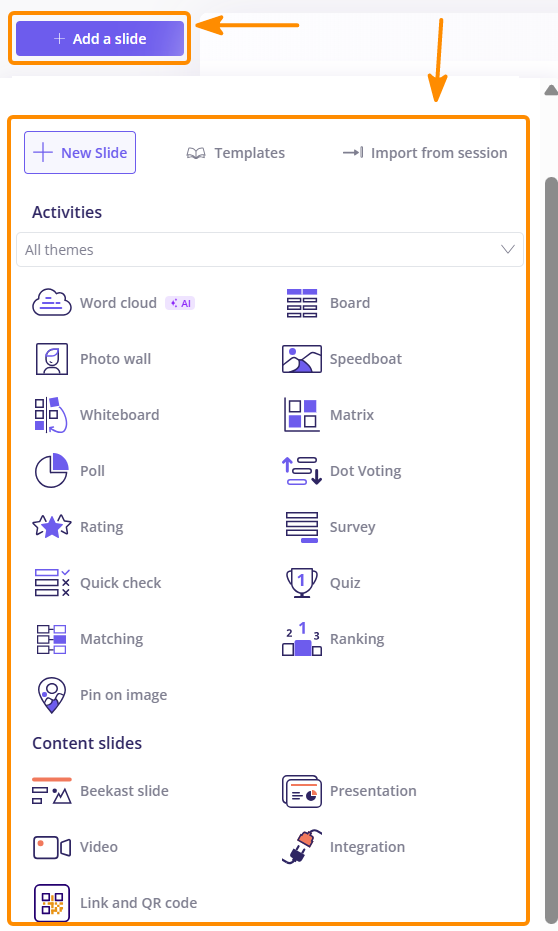Expand themes list with chevron arrow

pos(508,249)
